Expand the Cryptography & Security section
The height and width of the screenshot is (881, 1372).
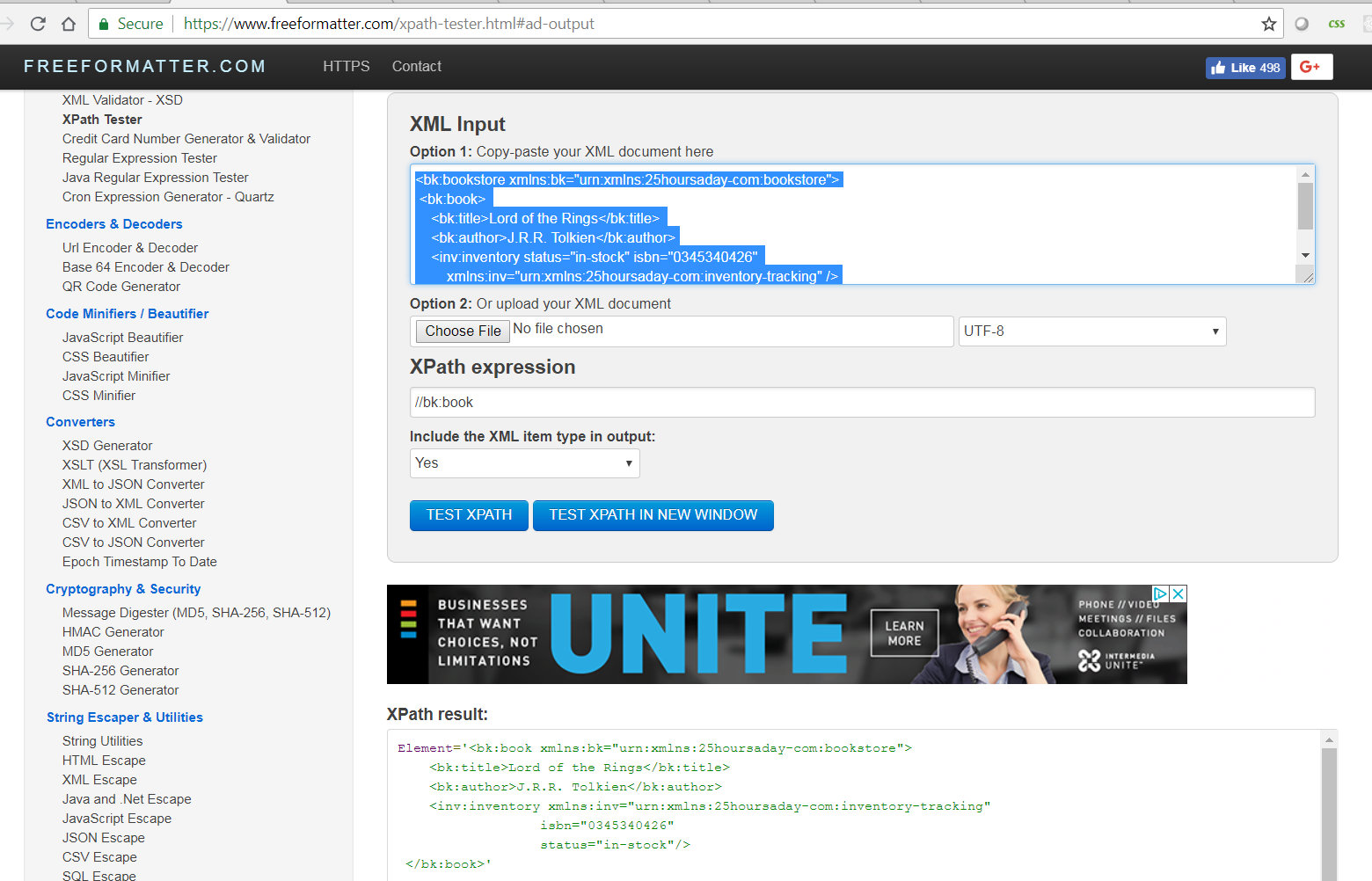coord(123,588)
